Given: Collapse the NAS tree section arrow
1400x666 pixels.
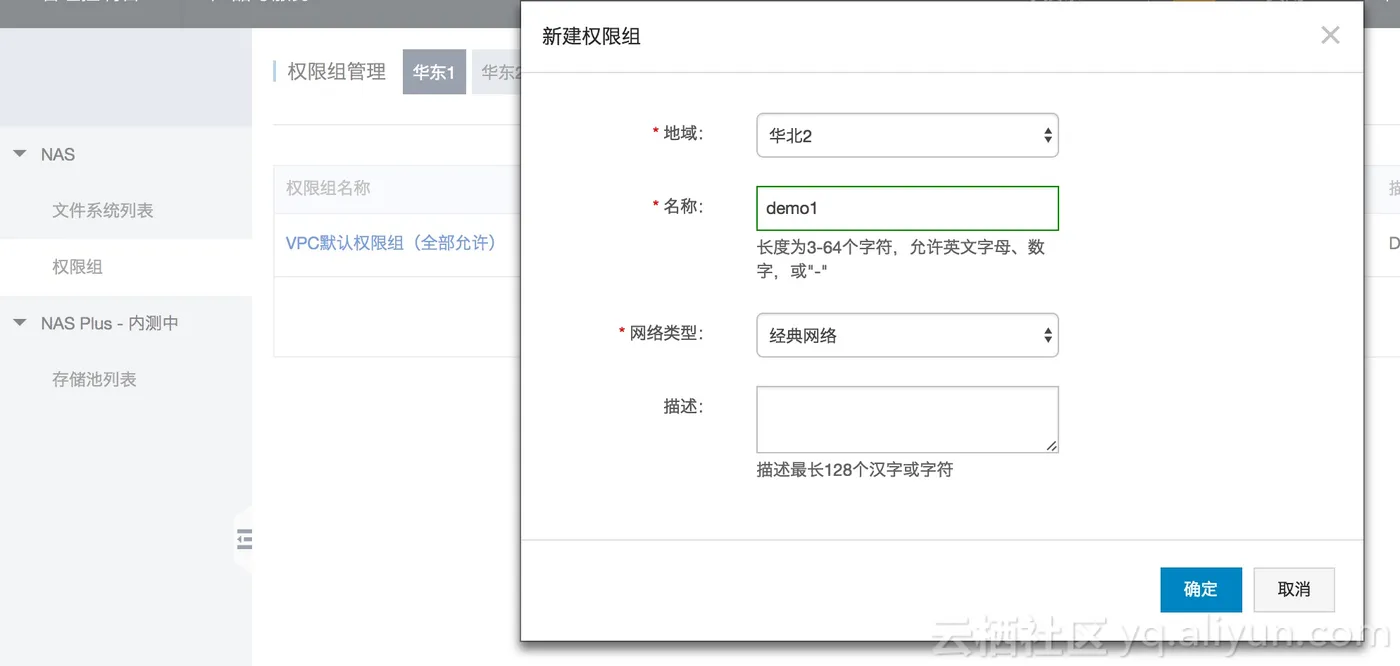Looking at the screenshot, I should 20,154.
